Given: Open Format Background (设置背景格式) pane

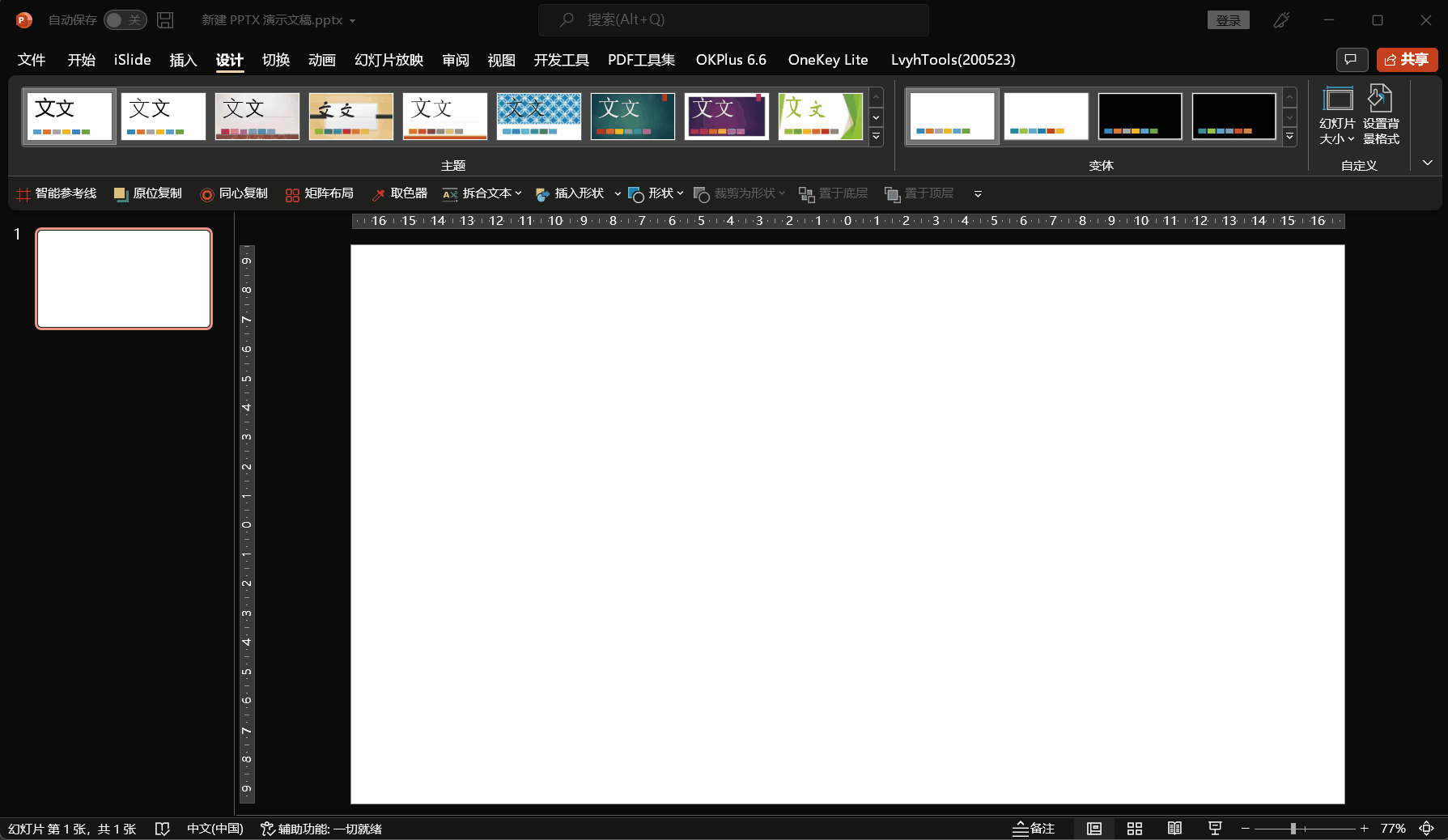Looking at the screenshot, I should [x=1380, y=115].
